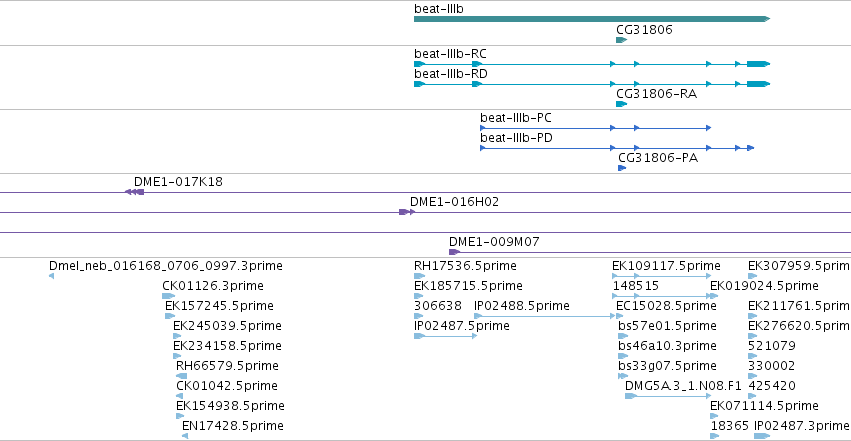Click the 330002 EST label

point(772,366)
